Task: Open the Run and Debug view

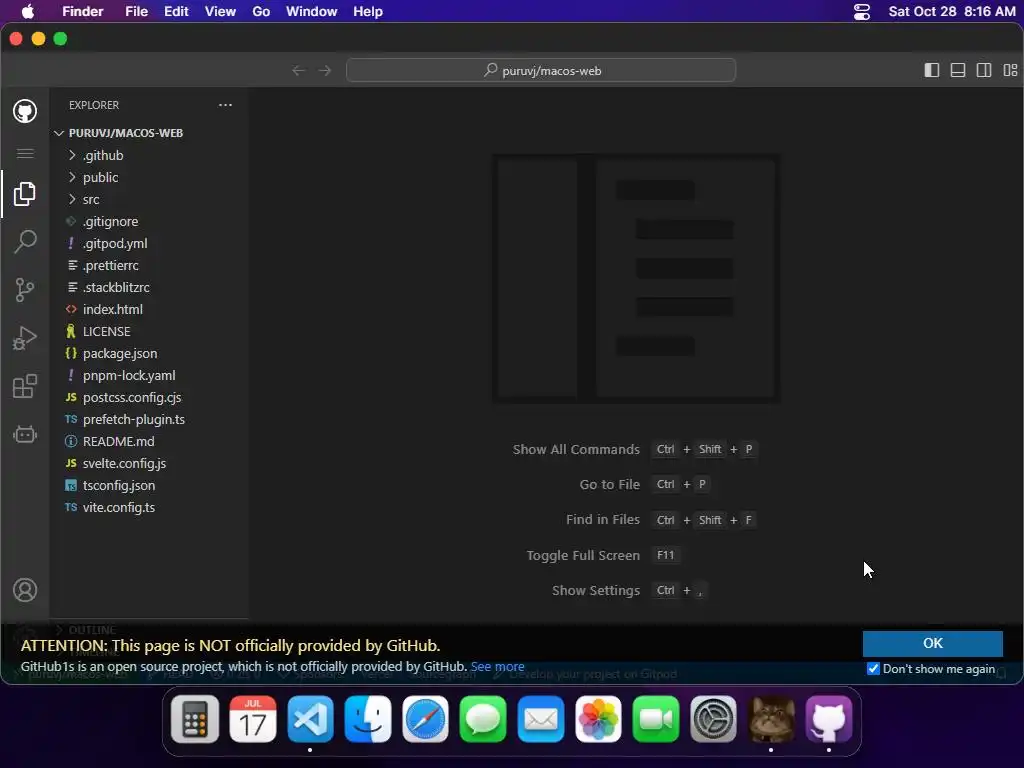Action: pyautogui.click(x=25, y=338)
